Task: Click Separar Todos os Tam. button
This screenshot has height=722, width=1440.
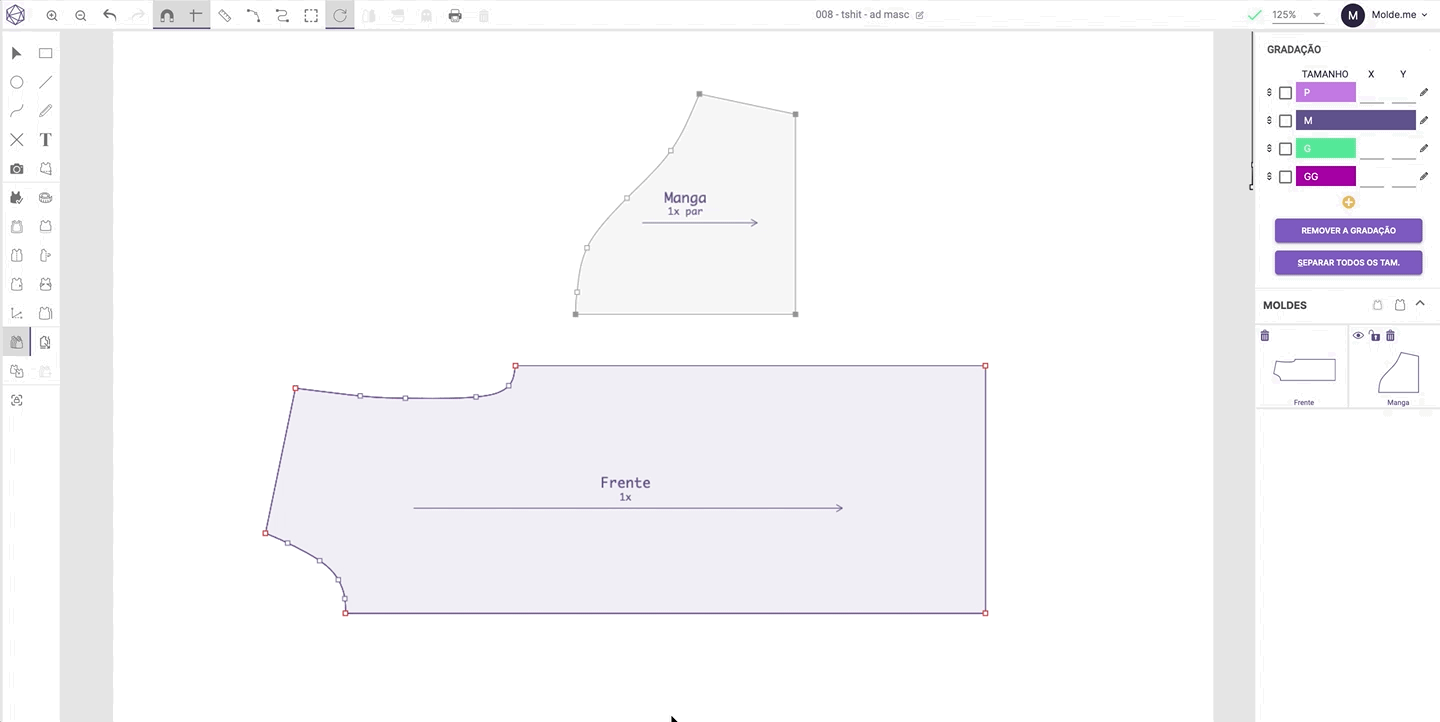Action: tap(1348, 263)
